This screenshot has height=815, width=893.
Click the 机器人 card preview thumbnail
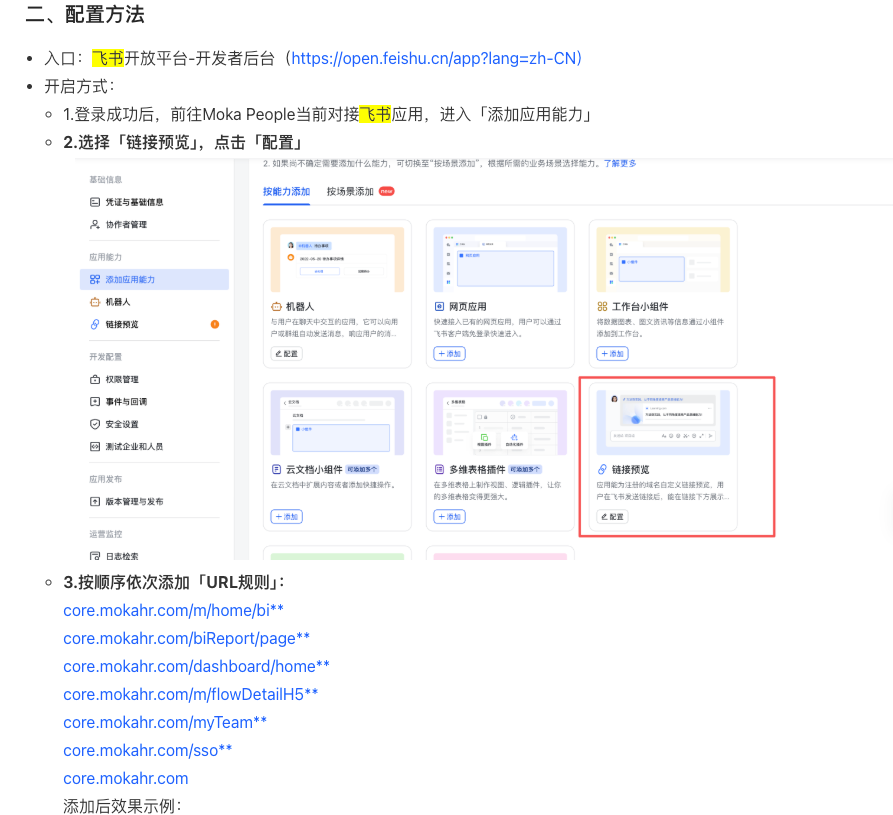[x=337, y=259]
